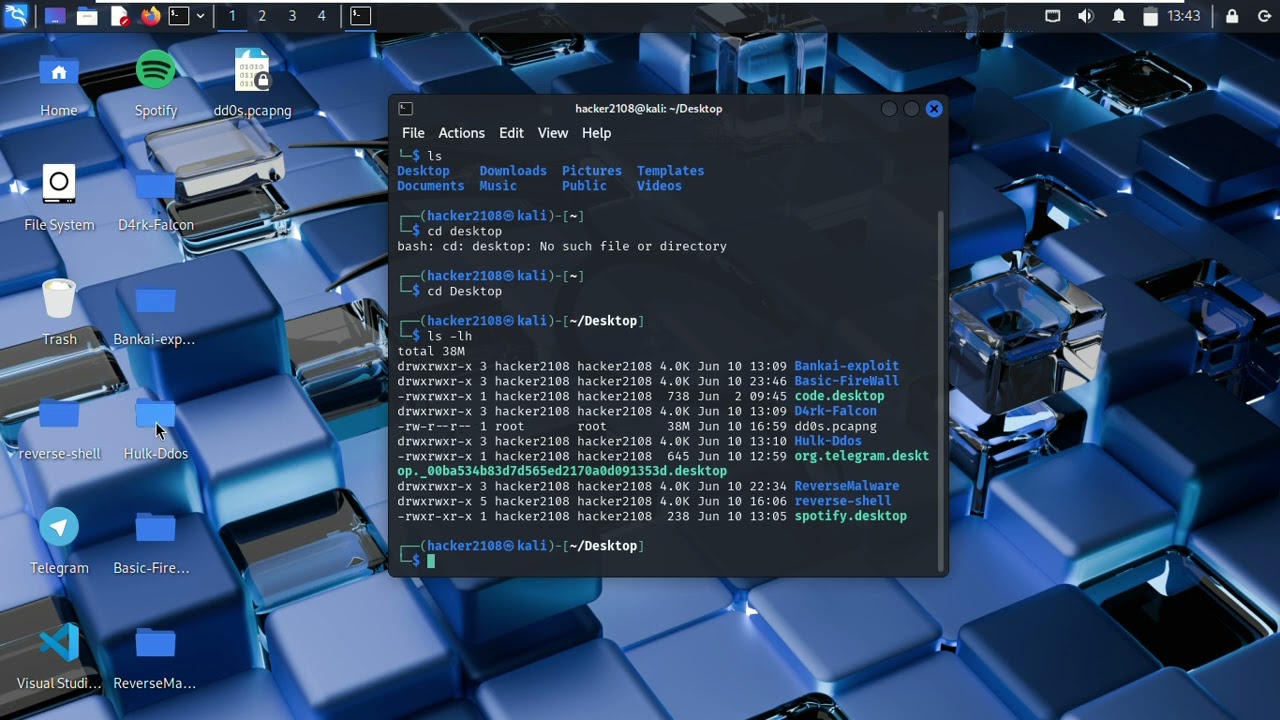This screenshot has width=1280, height=720.
Task: Click 'dd0s.pcapng' in the terminal listing
Action: point(835,426)
